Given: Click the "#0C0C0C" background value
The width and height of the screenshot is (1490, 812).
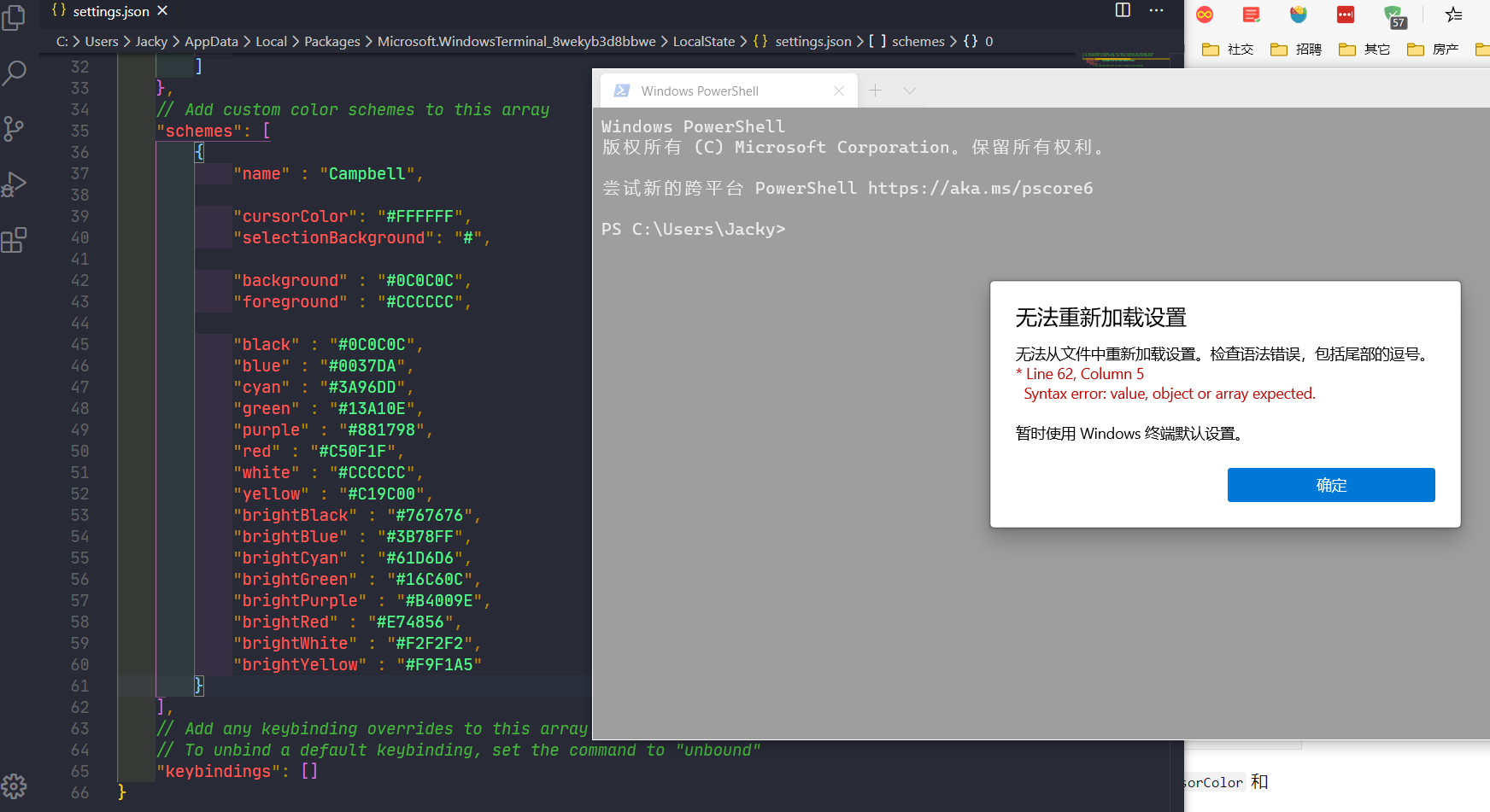Looking at the screenshot, I should (x=419, y=280).
